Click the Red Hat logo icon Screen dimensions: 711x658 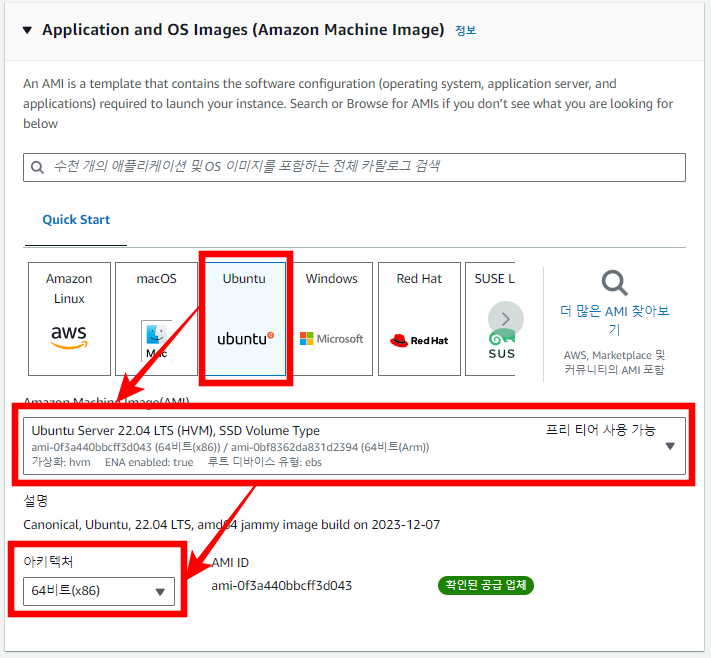pyautogui.click(x=419, y=340)
